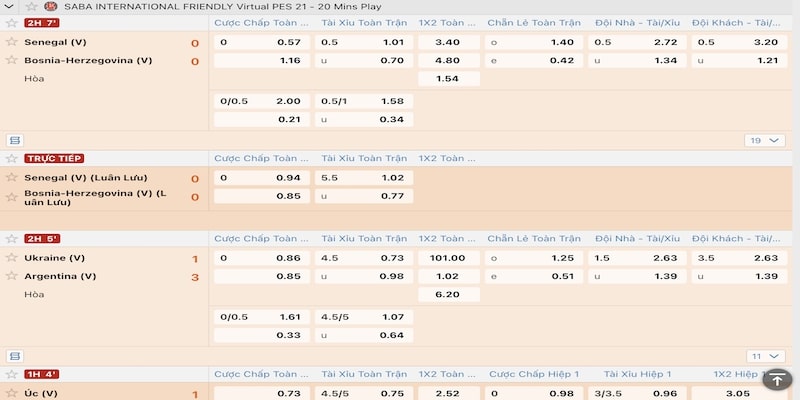Viewport: 800px width, 400px height.
Task: Open stats icon below Senegal match
Action: [14, 140]
